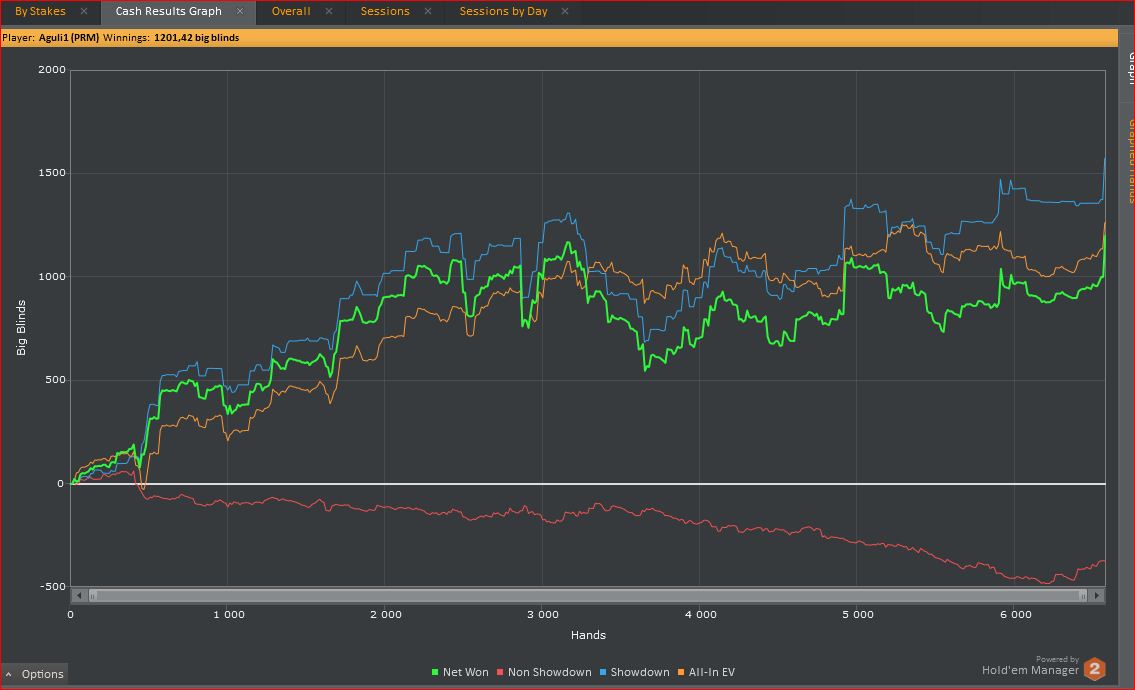The width and height of the screenshot is (1135, 690).
Task: Click the horizontal graph range scrollbar
Action: (x=587, y=595)
